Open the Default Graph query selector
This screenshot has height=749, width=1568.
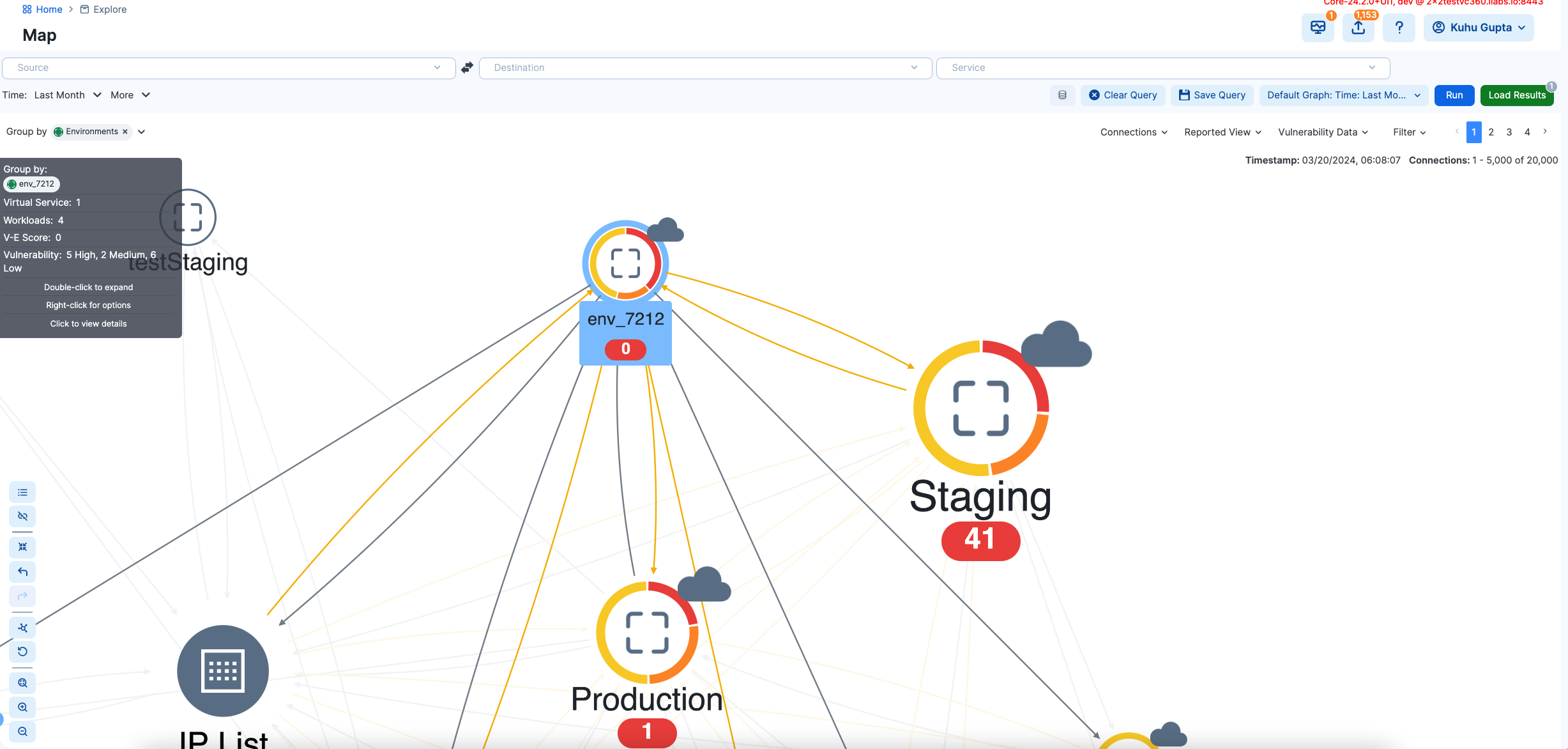click(x=1344, y=95)
